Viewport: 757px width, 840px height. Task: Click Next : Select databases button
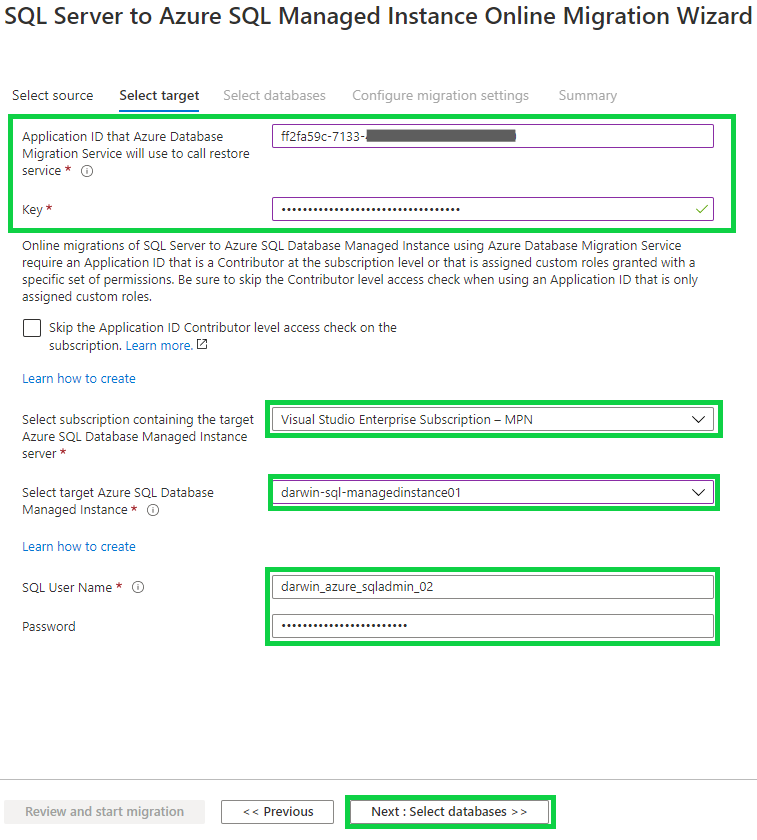pyautogui.click(x=449, y=812)
